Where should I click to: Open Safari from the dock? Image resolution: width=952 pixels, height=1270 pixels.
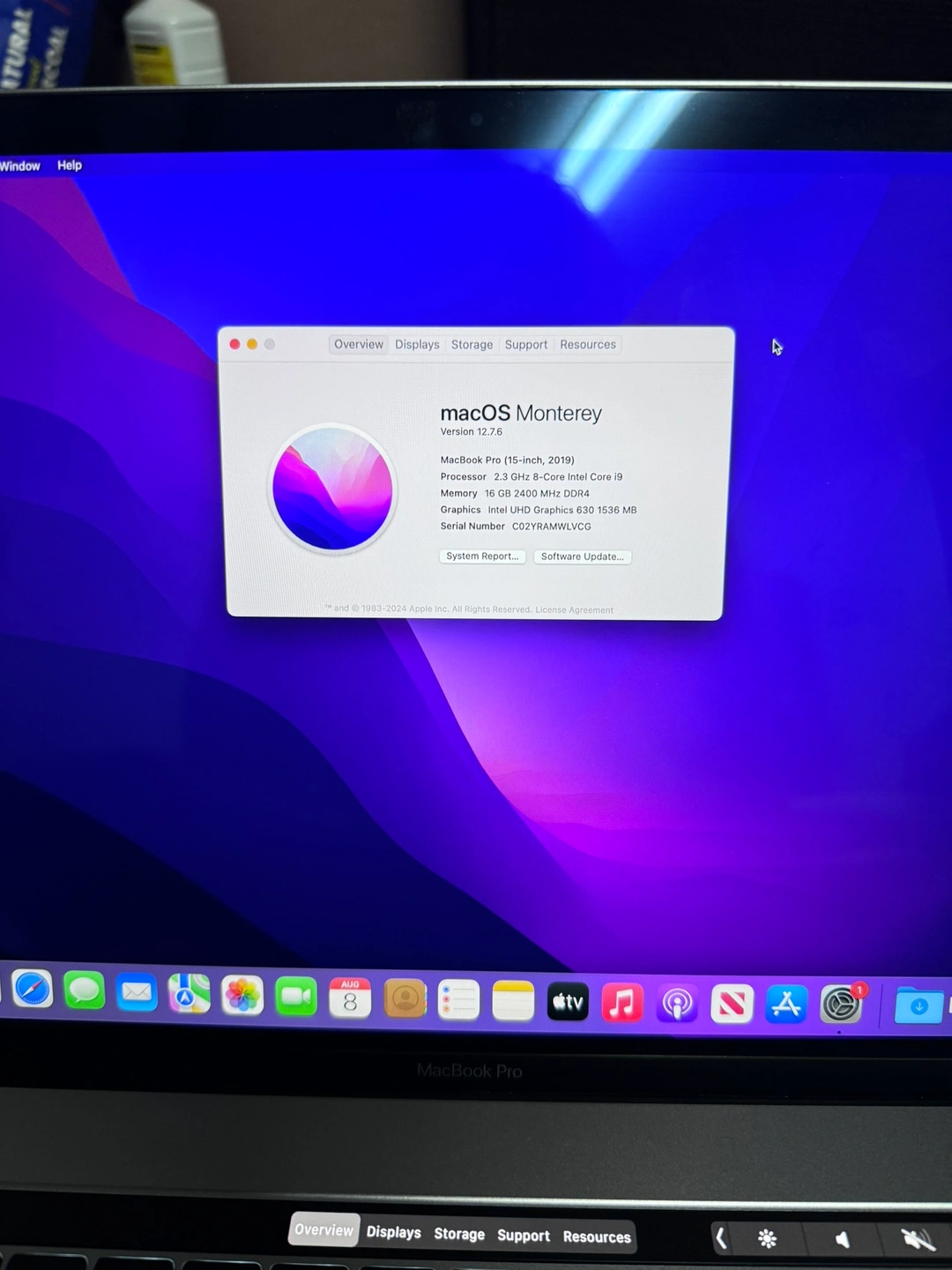(33, 990)
